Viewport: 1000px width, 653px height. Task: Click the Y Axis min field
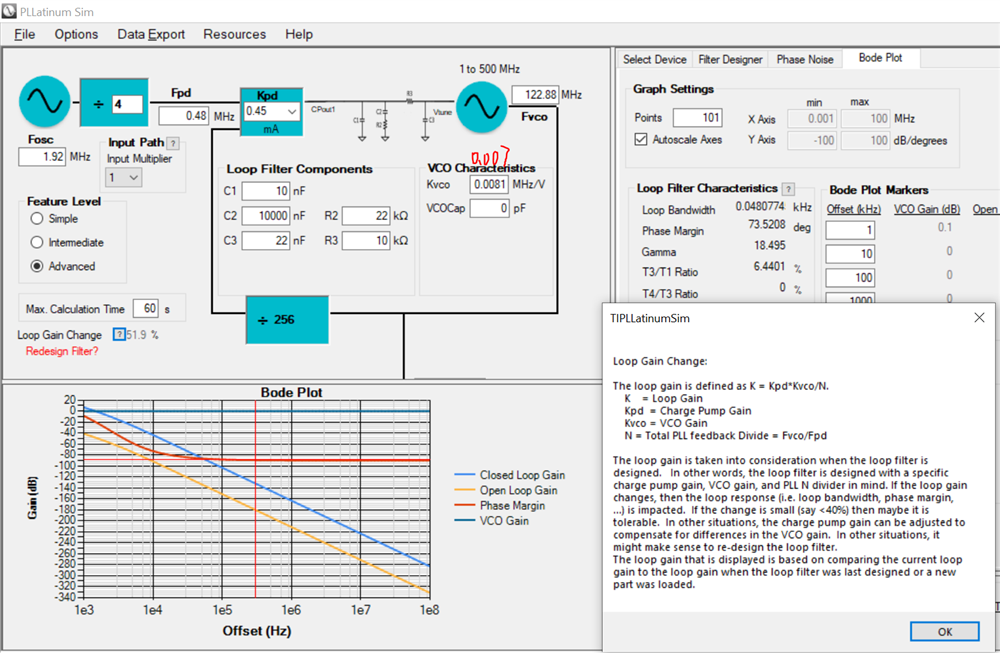tap(812, 140)
